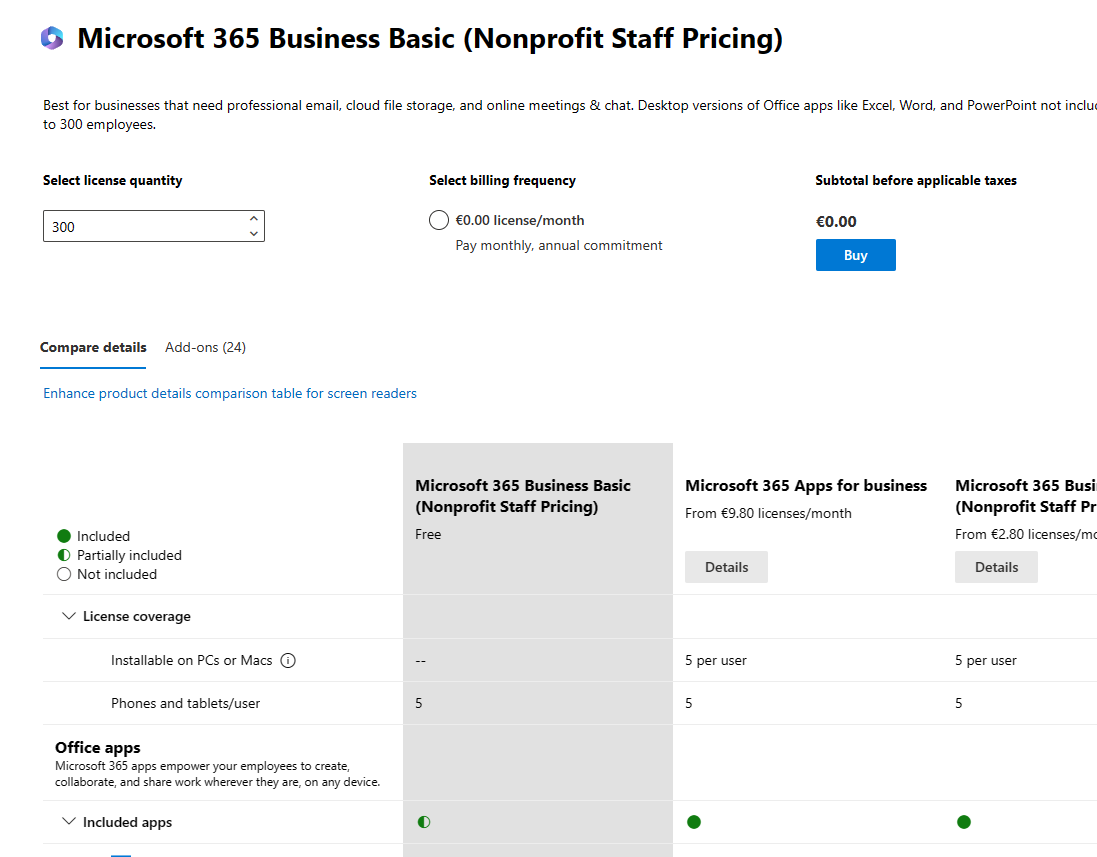Click the green Included legend circle

(64, 536)
